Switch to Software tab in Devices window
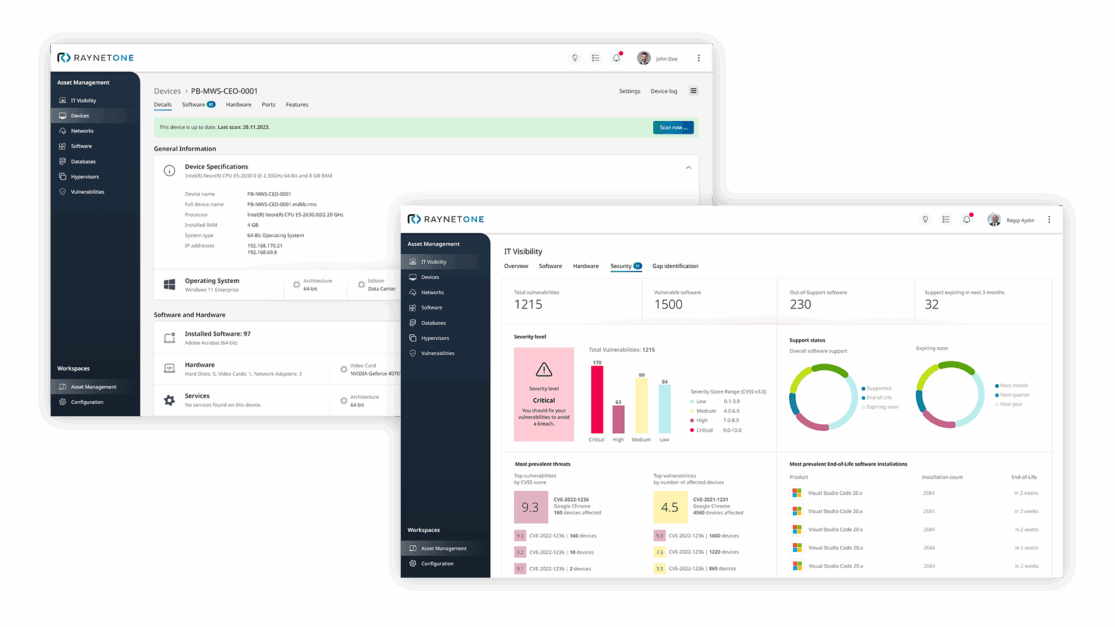1115x627 pixels. [198, 104]
